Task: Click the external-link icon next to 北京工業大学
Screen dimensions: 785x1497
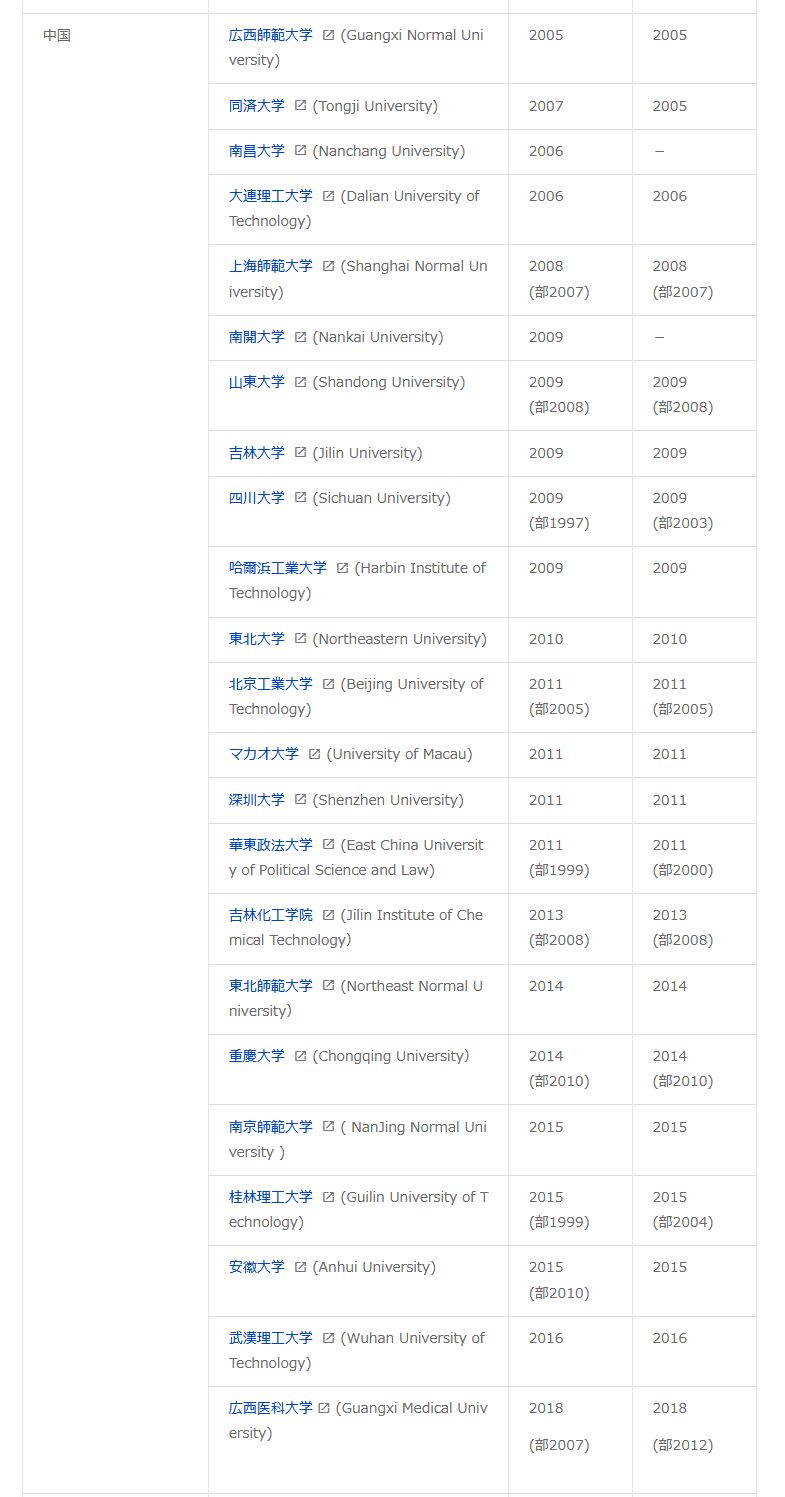Action: 328,684
